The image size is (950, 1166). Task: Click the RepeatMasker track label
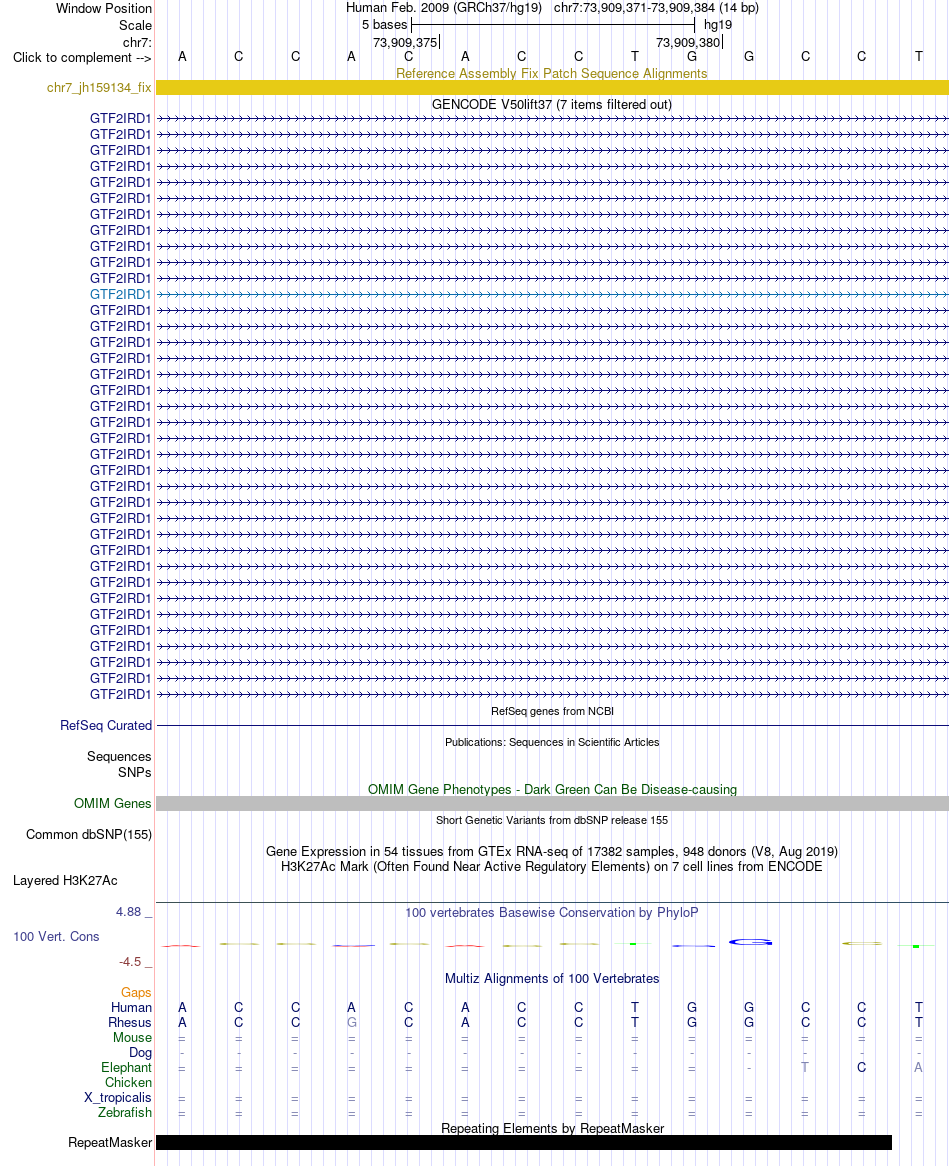click(110, 1143)
